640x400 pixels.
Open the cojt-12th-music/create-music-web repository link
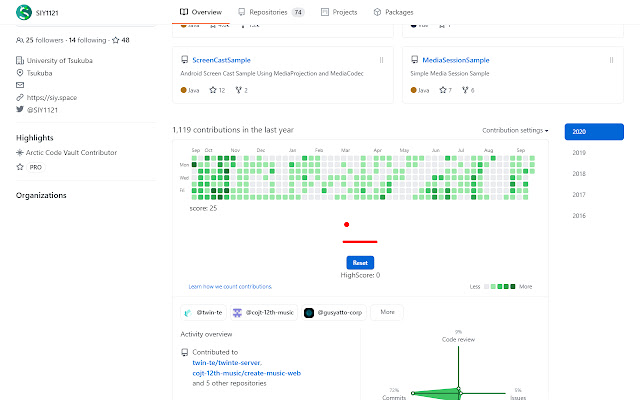[x=247, y=373]
